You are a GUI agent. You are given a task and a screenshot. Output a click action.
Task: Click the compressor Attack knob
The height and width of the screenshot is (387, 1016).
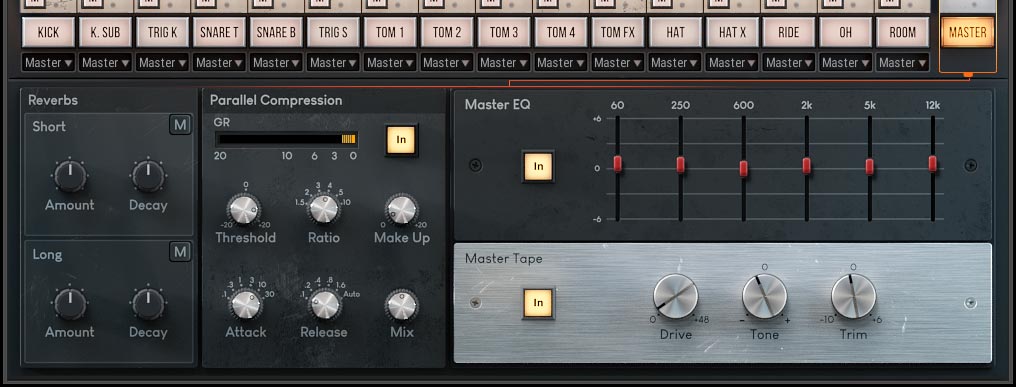pyautogui.click(x=246, y=304)
